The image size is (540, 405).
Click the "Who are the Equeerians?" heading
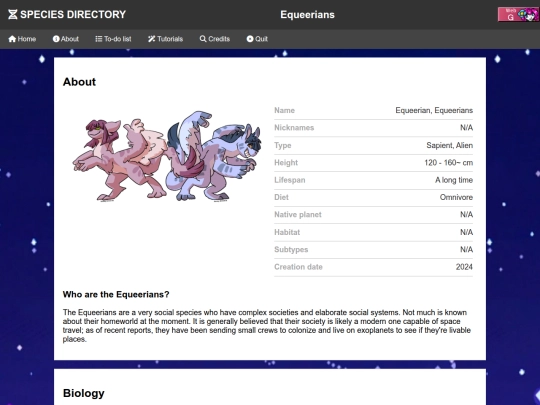pyautogui.click(x=116, y=294)
